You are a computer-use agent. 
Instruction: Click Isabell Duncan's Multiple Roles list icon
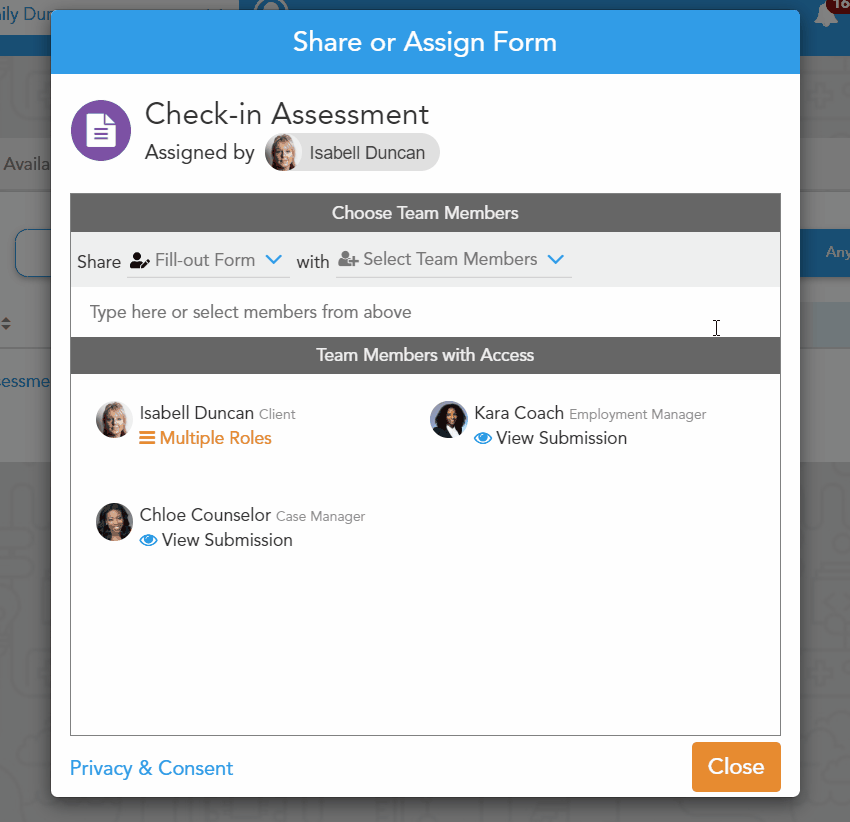147,438
